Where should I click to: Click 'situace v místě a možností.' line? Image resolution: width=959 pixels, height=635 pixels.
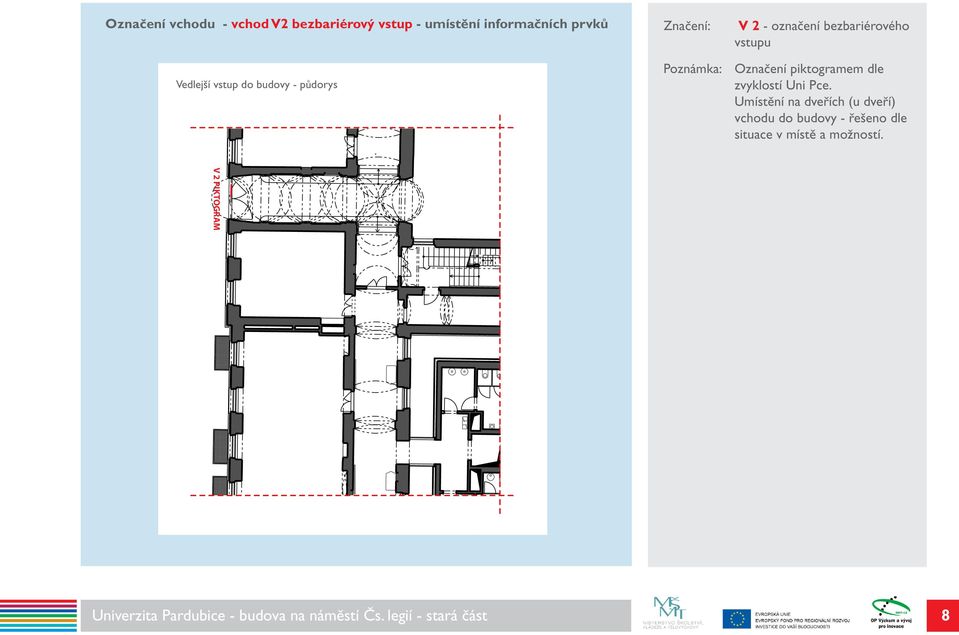pos(809,135)
